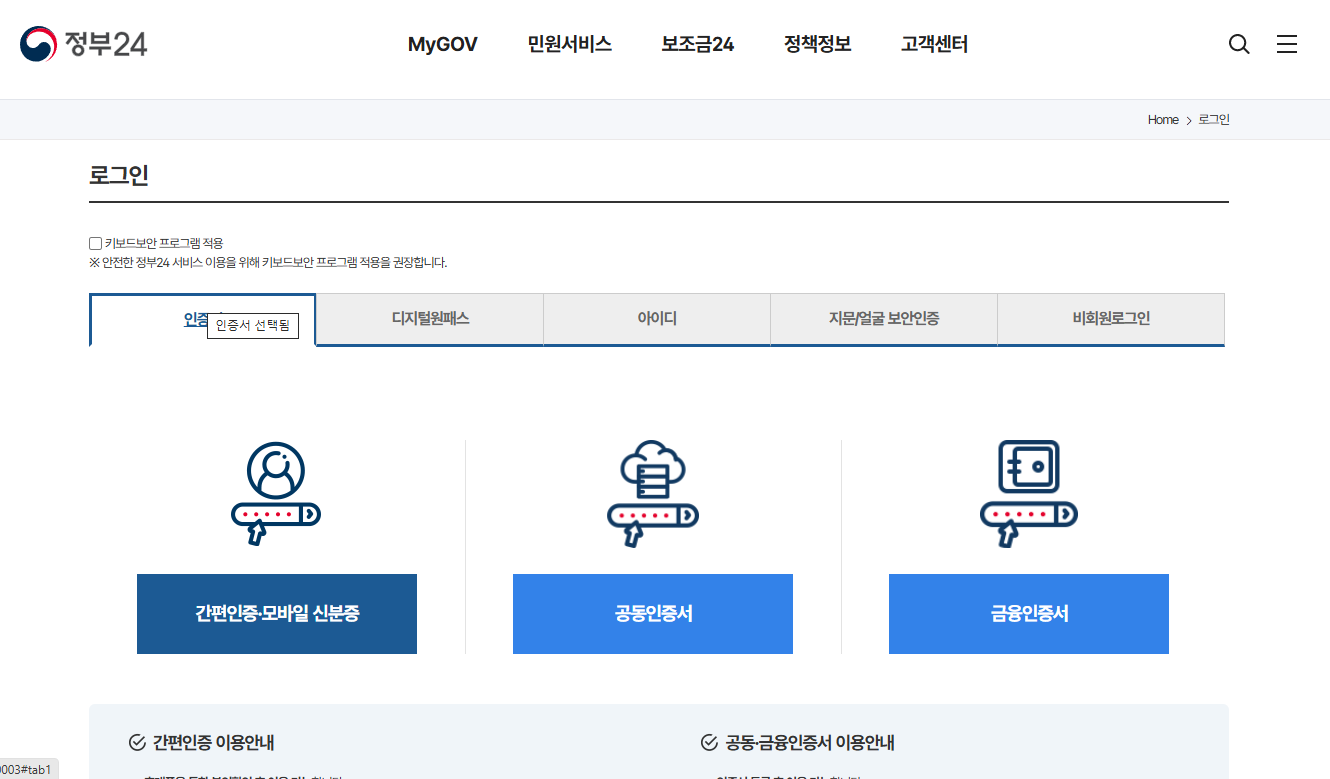Select the 간편인증·모바일 신분증 person icon
This screenshot has width=1330, height=779.
click(276, 490)
